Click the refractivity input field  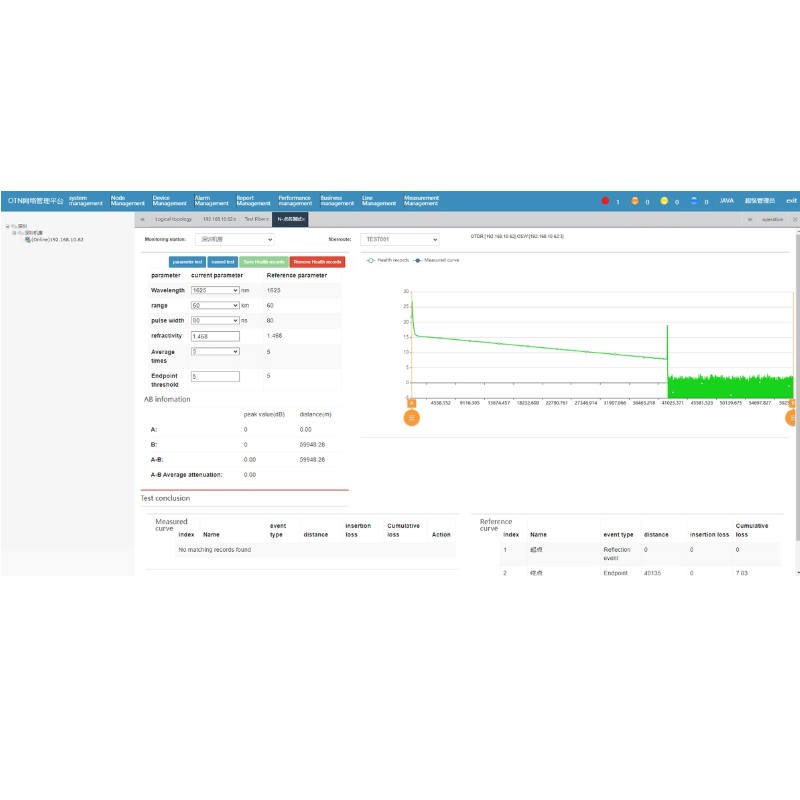pyautogui.click(x=215, y=336)
